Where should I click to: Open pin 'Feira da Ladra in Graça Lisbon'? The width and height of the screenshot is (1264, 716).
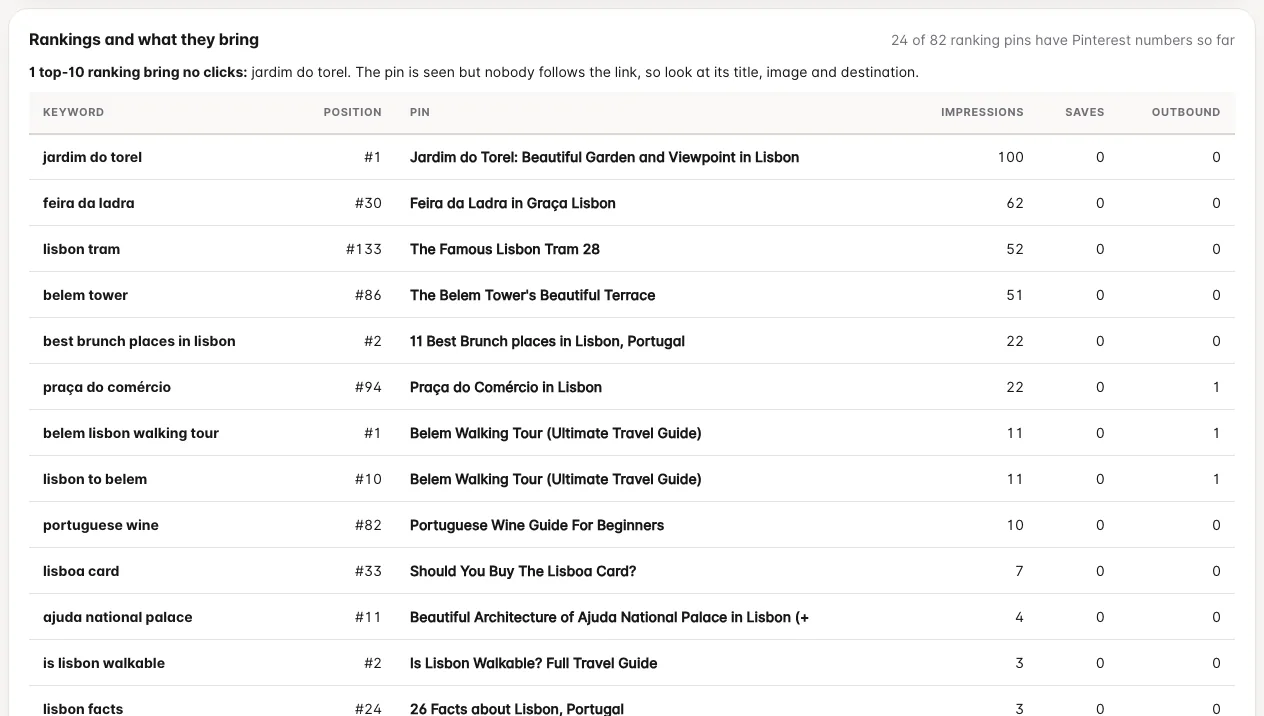point(513,203)
